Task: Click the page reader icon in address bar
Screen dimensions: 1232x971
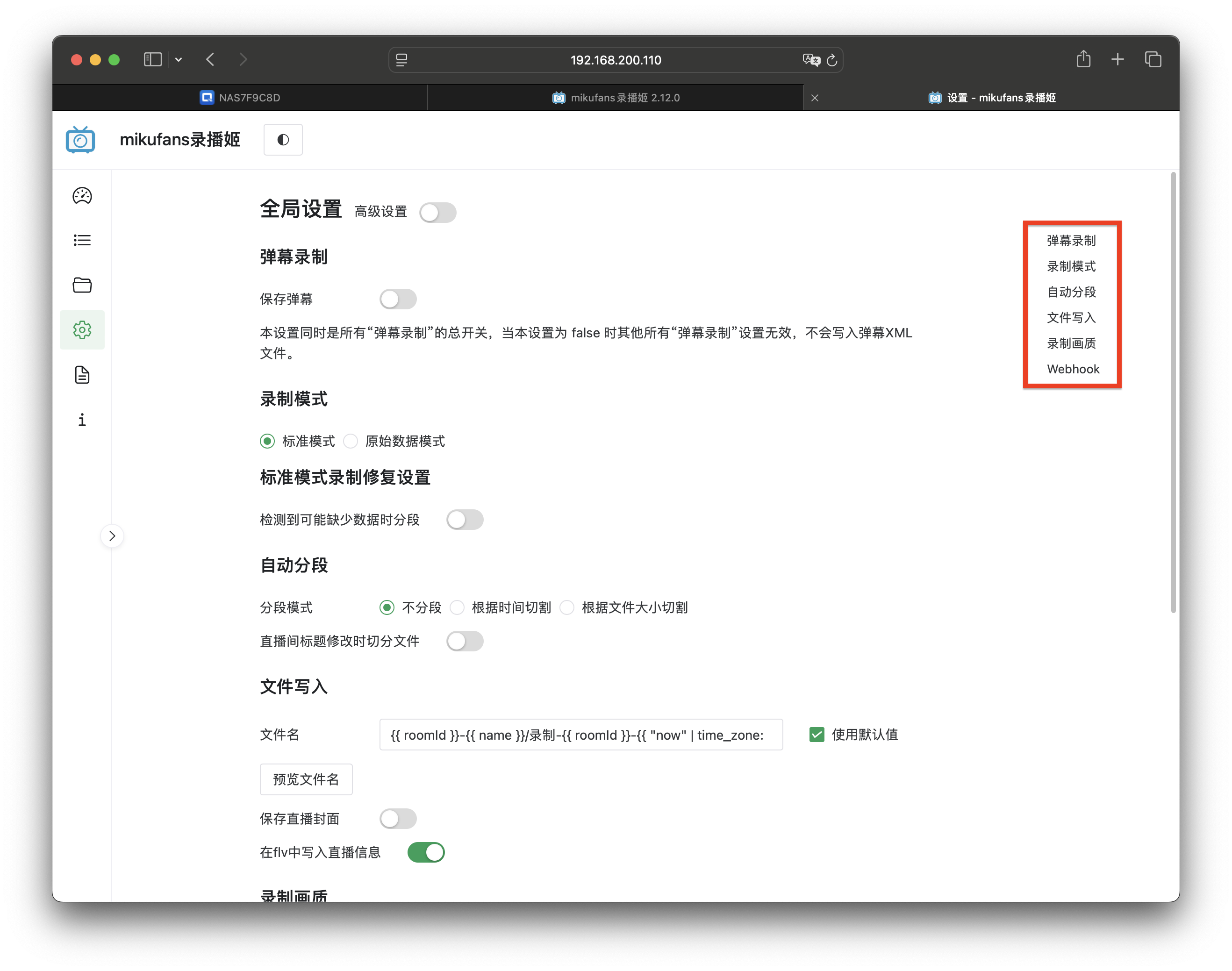Action: pyautogui.click(x=401, y=60)
